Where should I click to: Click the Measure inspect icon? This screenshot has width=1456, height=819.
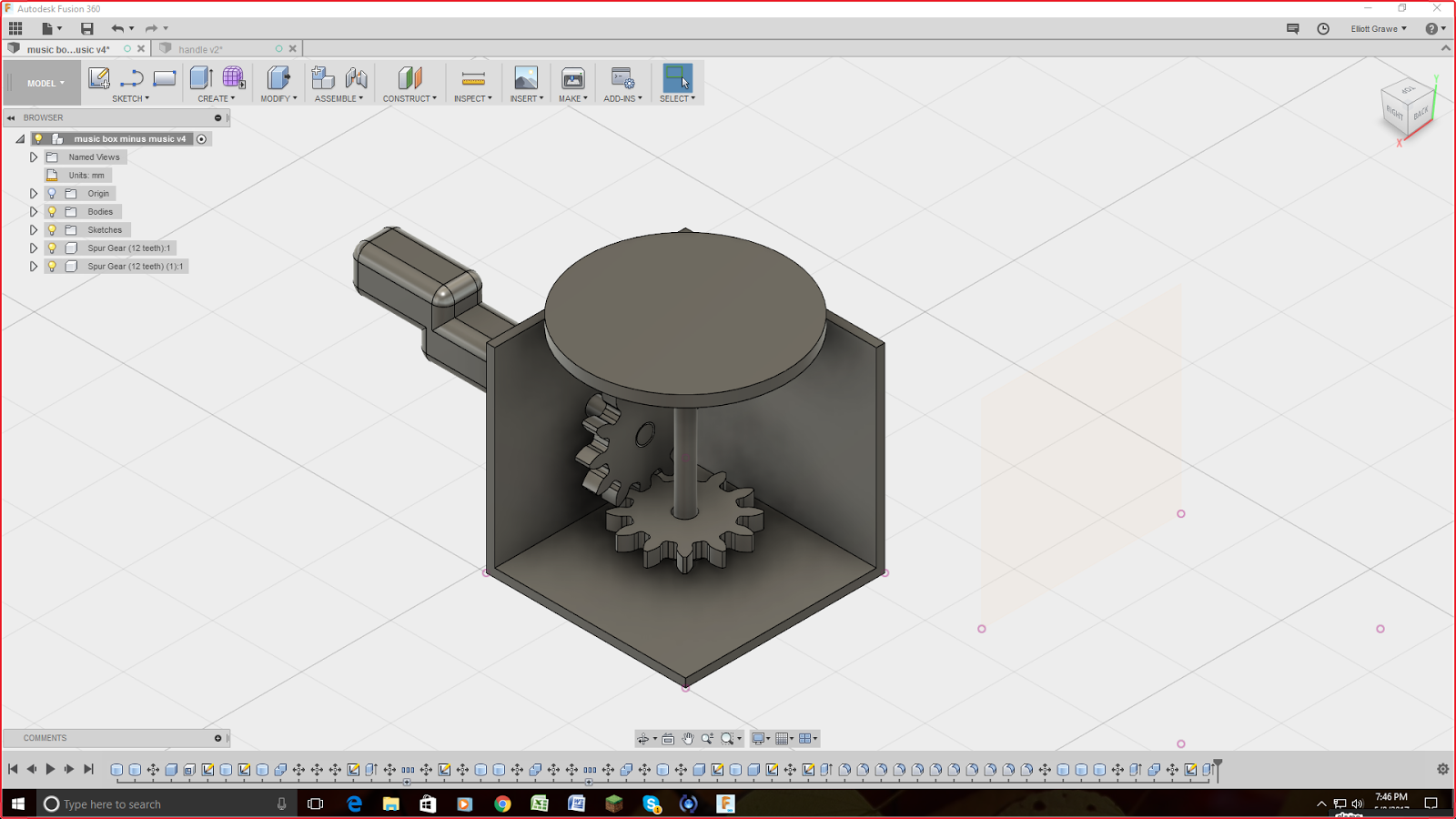pos(473,78)
